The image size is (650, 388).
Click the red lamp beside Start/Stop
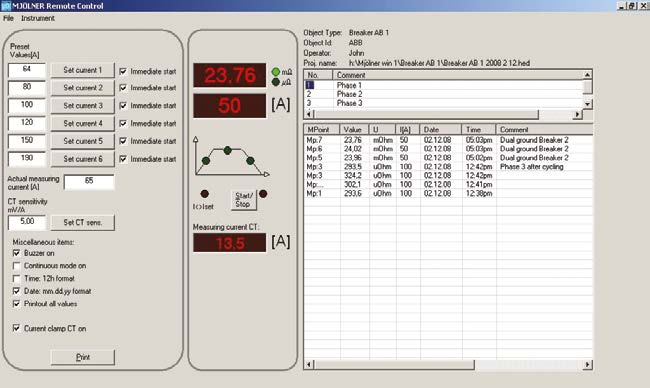(263, 194)
